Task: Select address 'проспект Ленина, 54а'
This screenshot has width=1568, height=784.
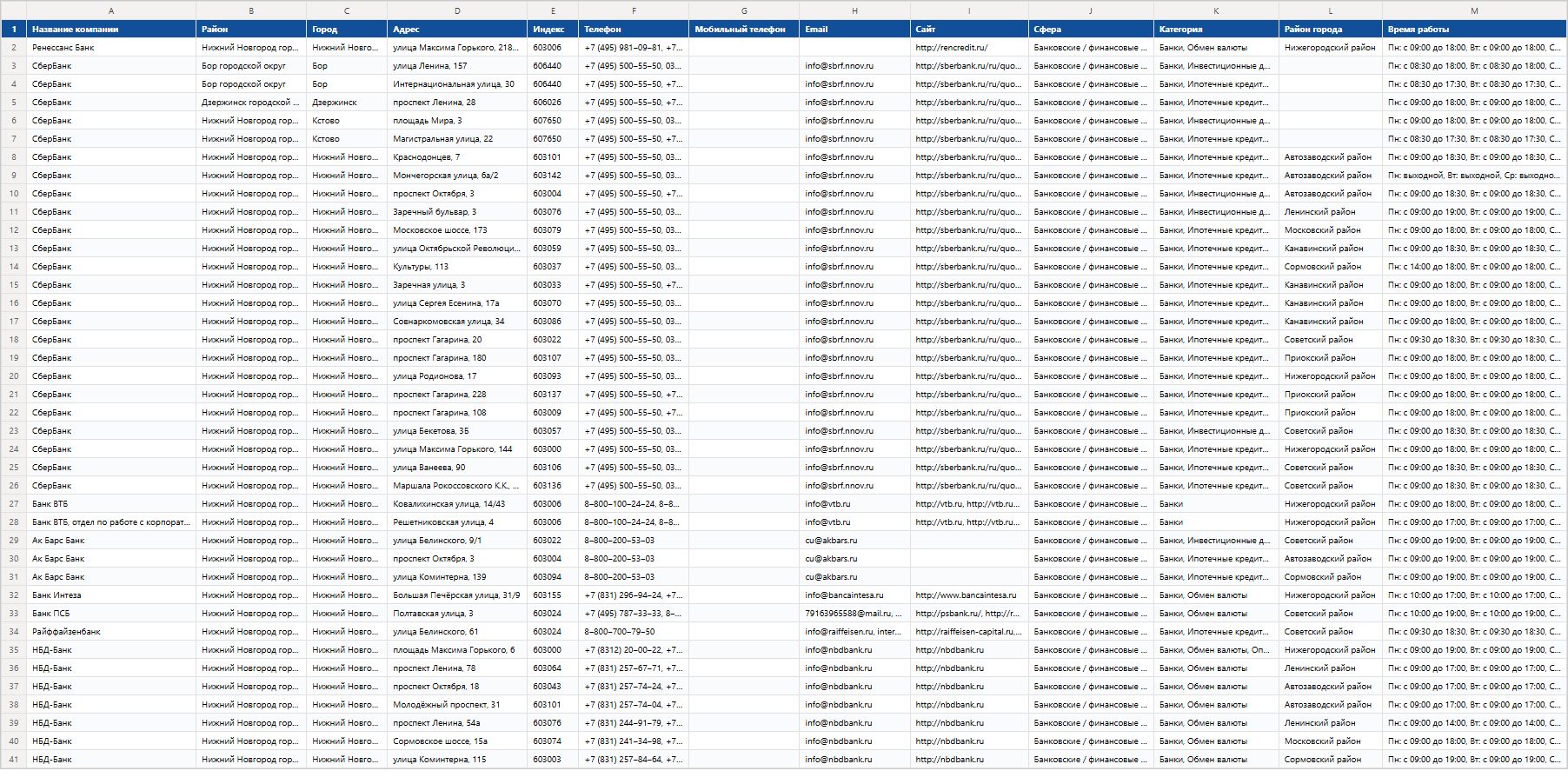Action: [x=457, y=723]
